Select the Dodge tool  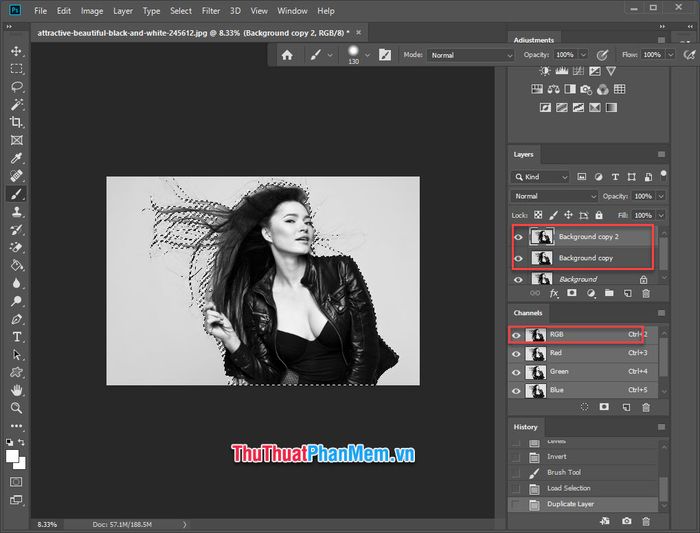coord(17,301)
